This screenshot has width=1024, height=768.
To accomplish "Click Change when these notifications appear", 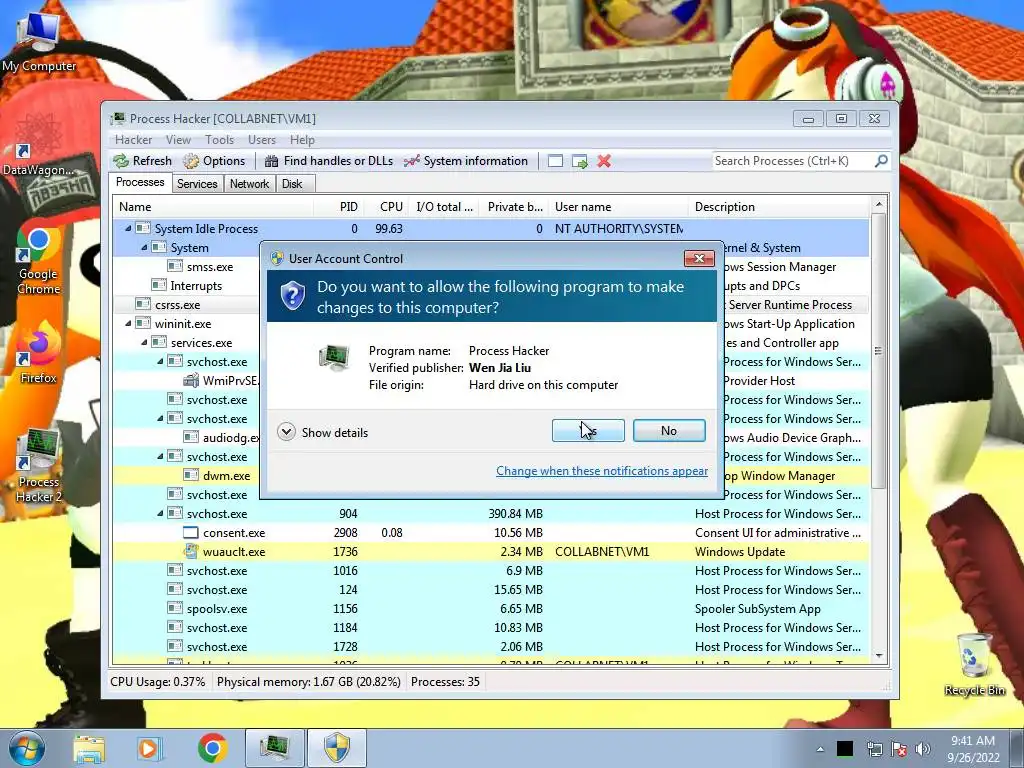I will point(602,471).
